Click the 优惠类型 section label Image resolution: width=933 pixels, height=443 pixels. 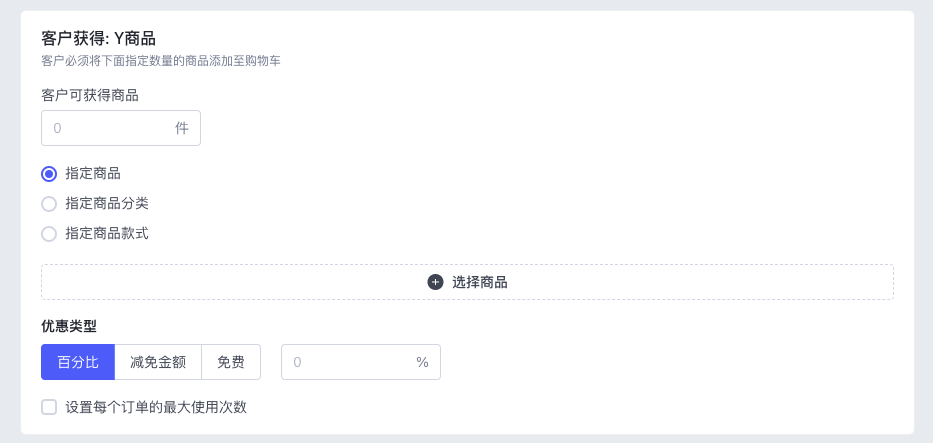(68, 326)
